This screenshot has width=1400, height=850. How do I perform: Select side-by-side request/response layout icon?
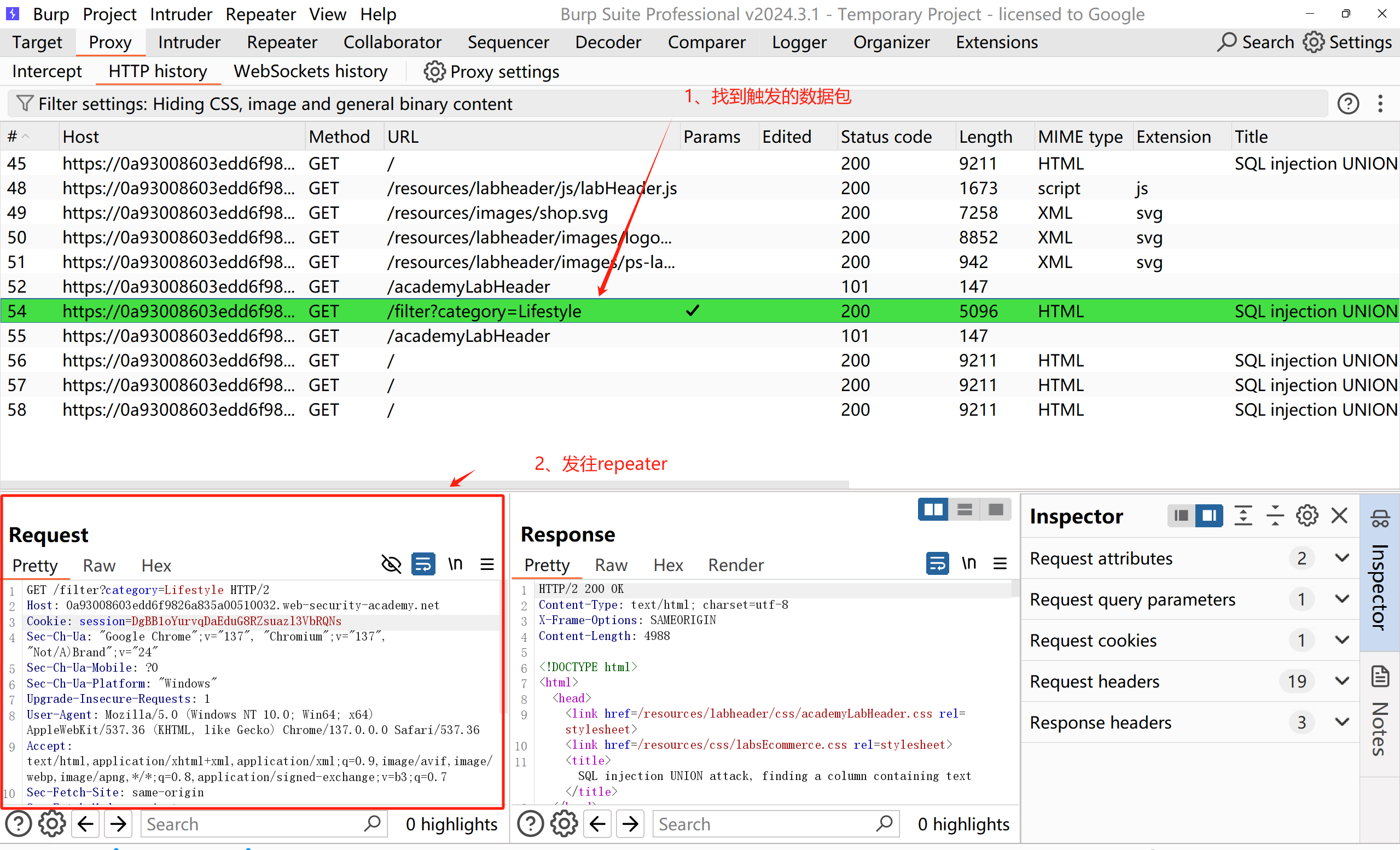click(x=933, y=510)
